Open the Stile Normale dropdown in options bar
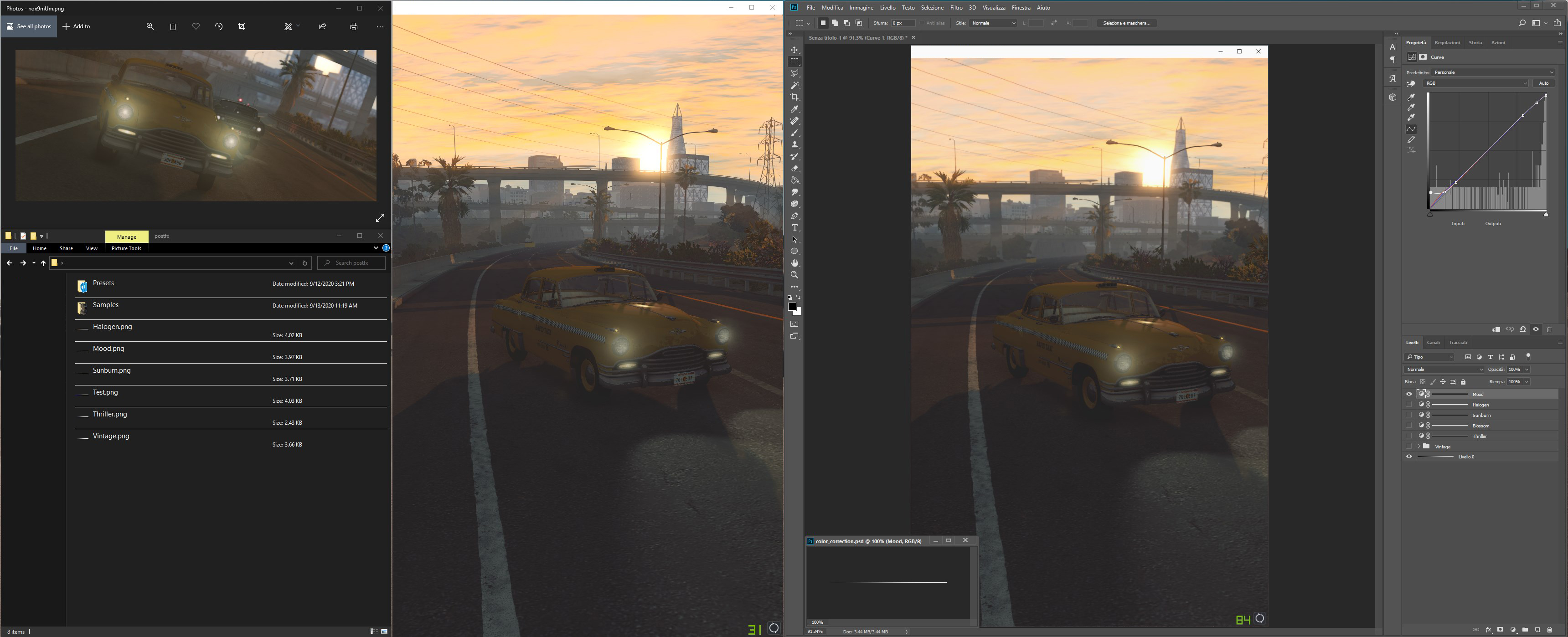This screenshot has height=637, width=1568. coord(993,23)
